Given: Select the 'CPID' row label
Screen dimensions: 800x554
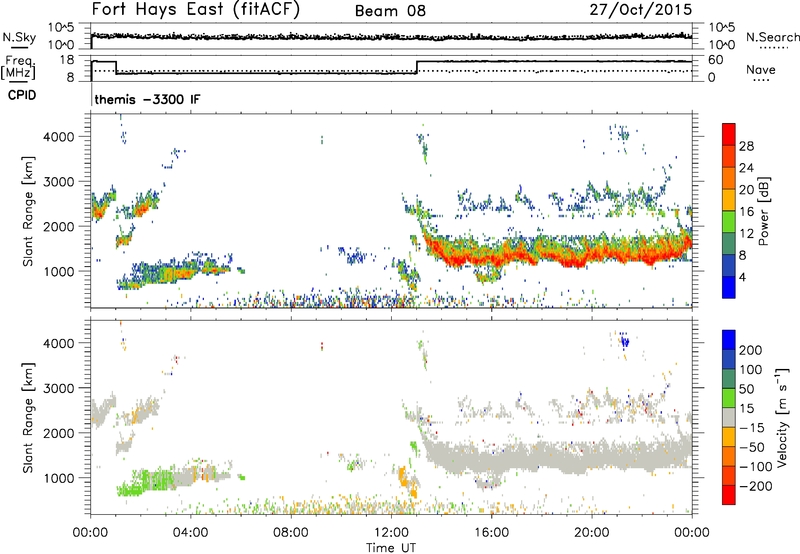Looking at the screenshot, I should click(x=22, y=95).
